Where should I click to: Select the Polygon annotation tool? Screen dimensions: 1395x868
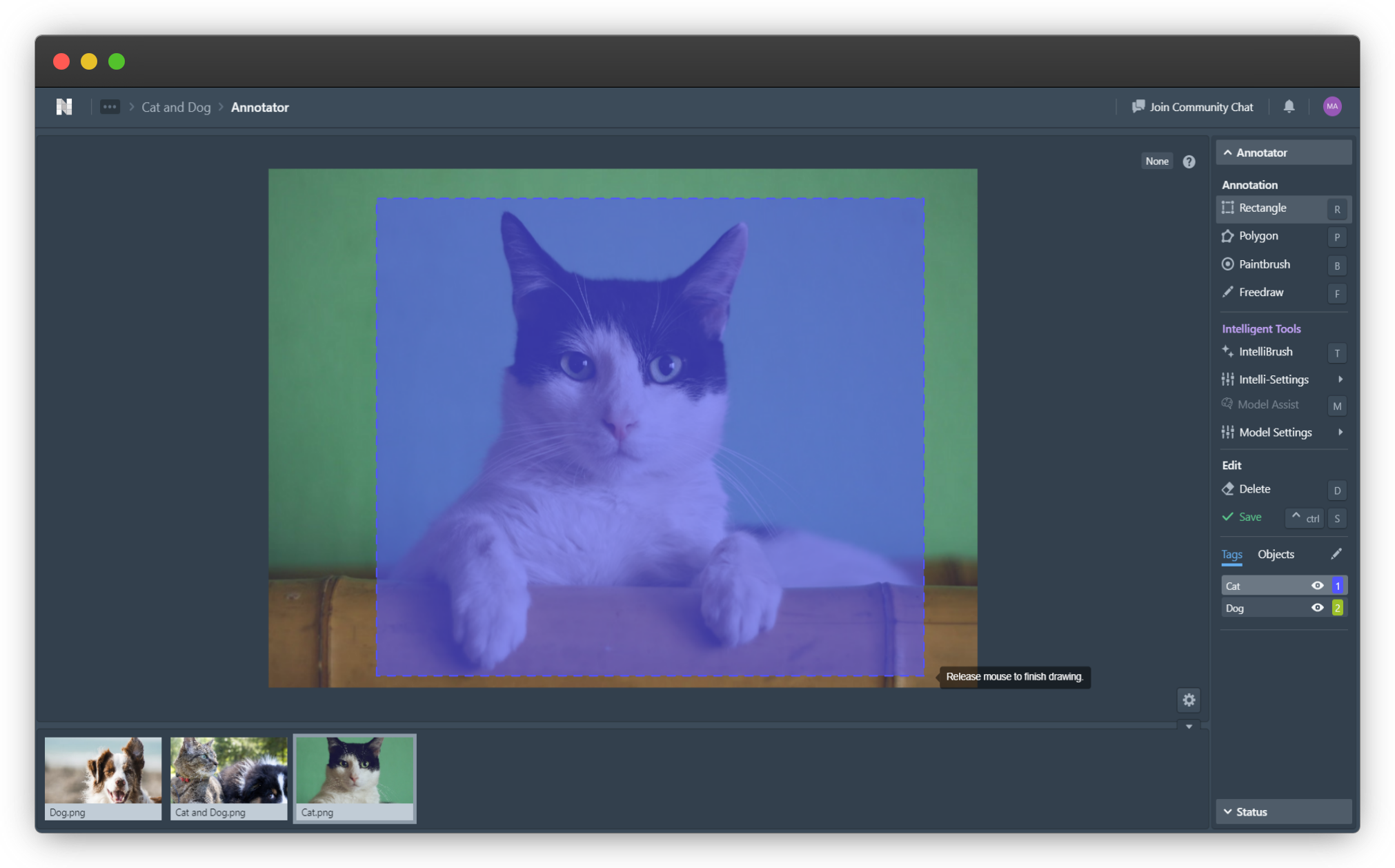tap(1258, 236)
